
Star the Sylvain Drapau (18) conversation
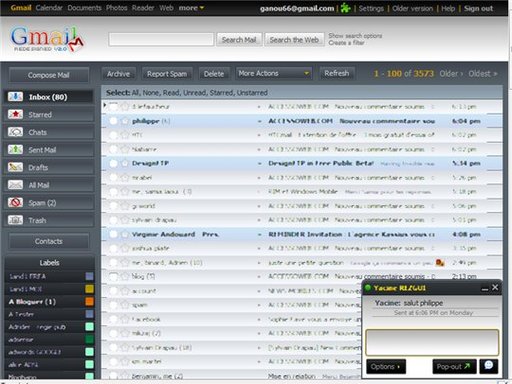125,348
